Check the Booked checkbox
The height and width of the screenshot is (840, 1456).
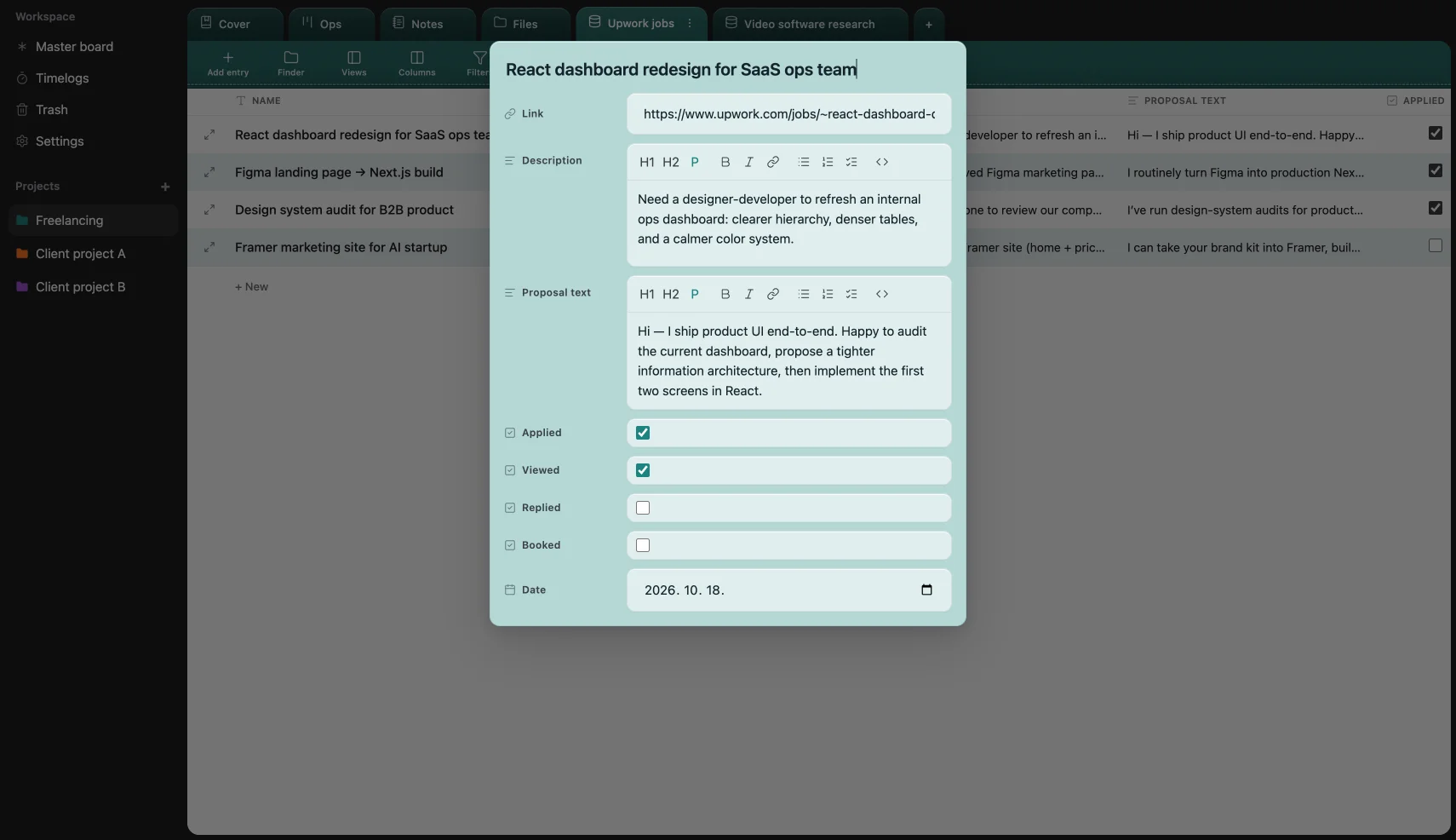[643, 545]
